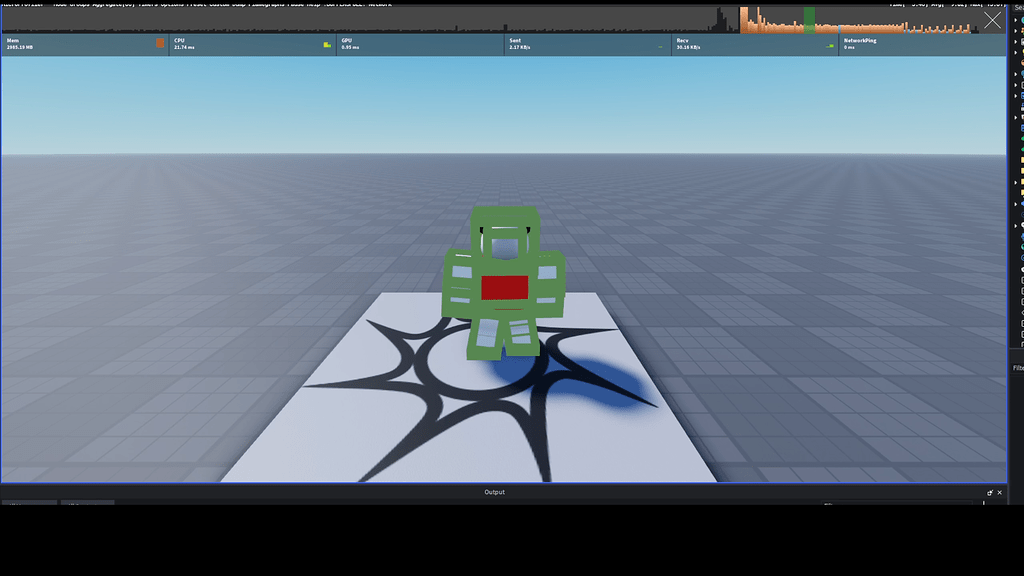Click the orange swatch next to CPU stat

[158, 42]
